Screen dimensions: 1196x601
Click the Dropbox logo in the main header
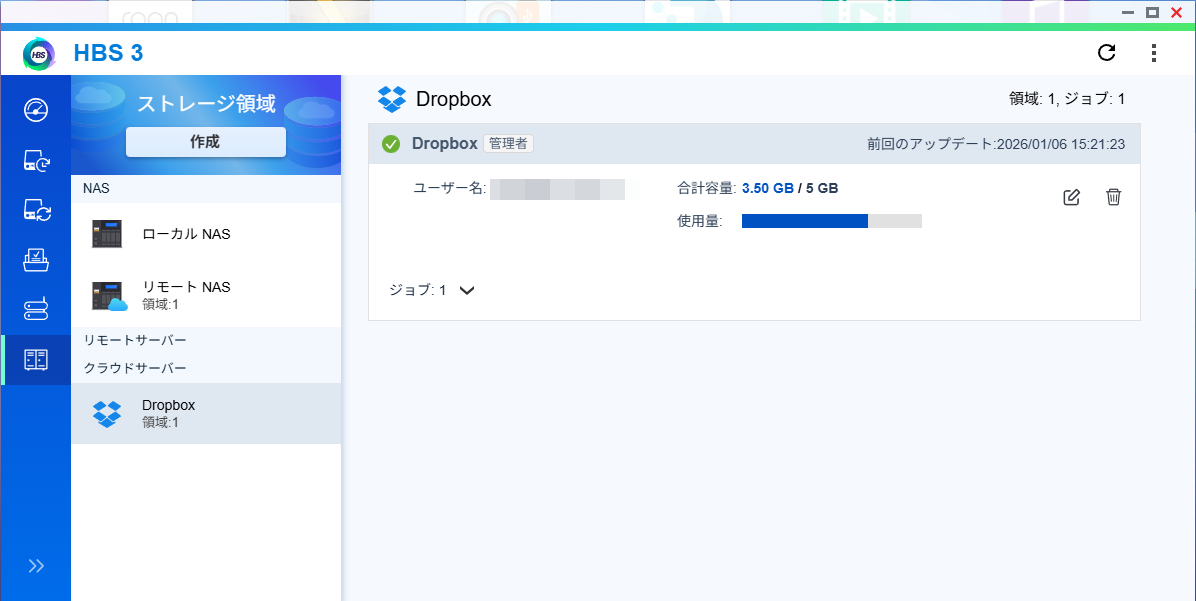392,99
